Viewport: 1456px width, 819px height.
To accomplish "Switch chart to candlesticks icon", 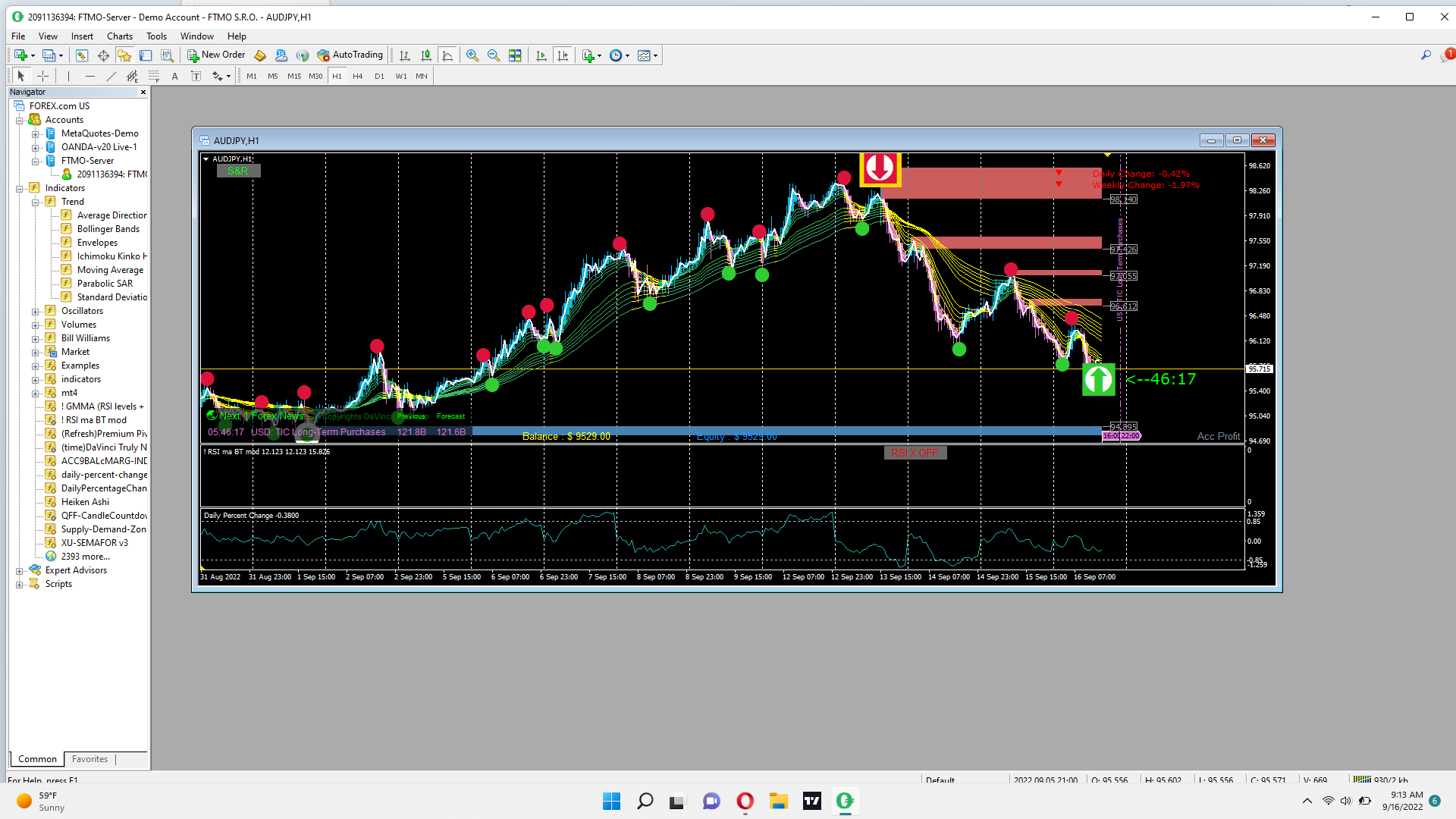I will point(426,55).
